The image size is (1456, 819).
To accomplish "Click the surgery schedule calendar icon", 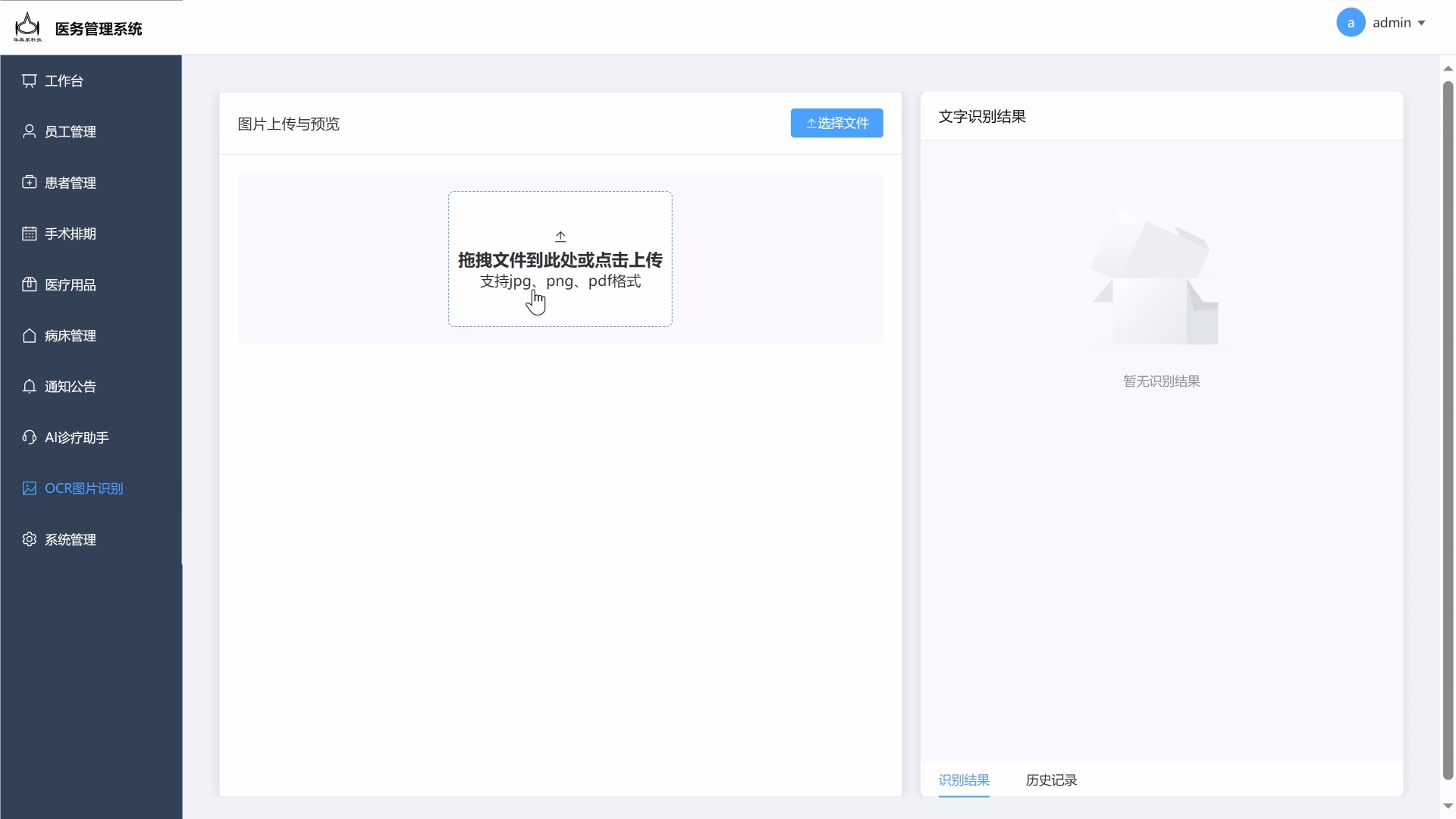I will 29,234.
